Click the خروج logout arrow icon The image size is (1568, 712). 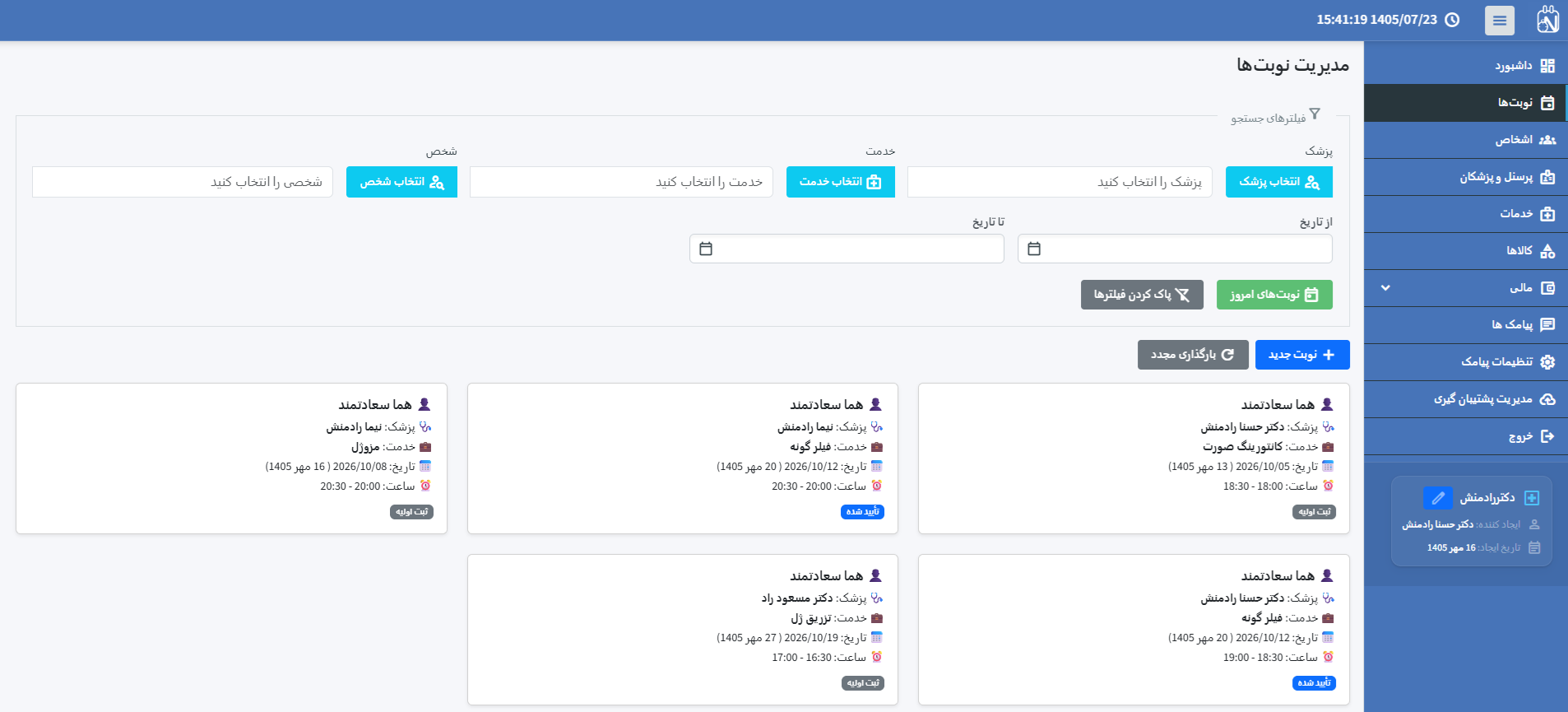1547,436
